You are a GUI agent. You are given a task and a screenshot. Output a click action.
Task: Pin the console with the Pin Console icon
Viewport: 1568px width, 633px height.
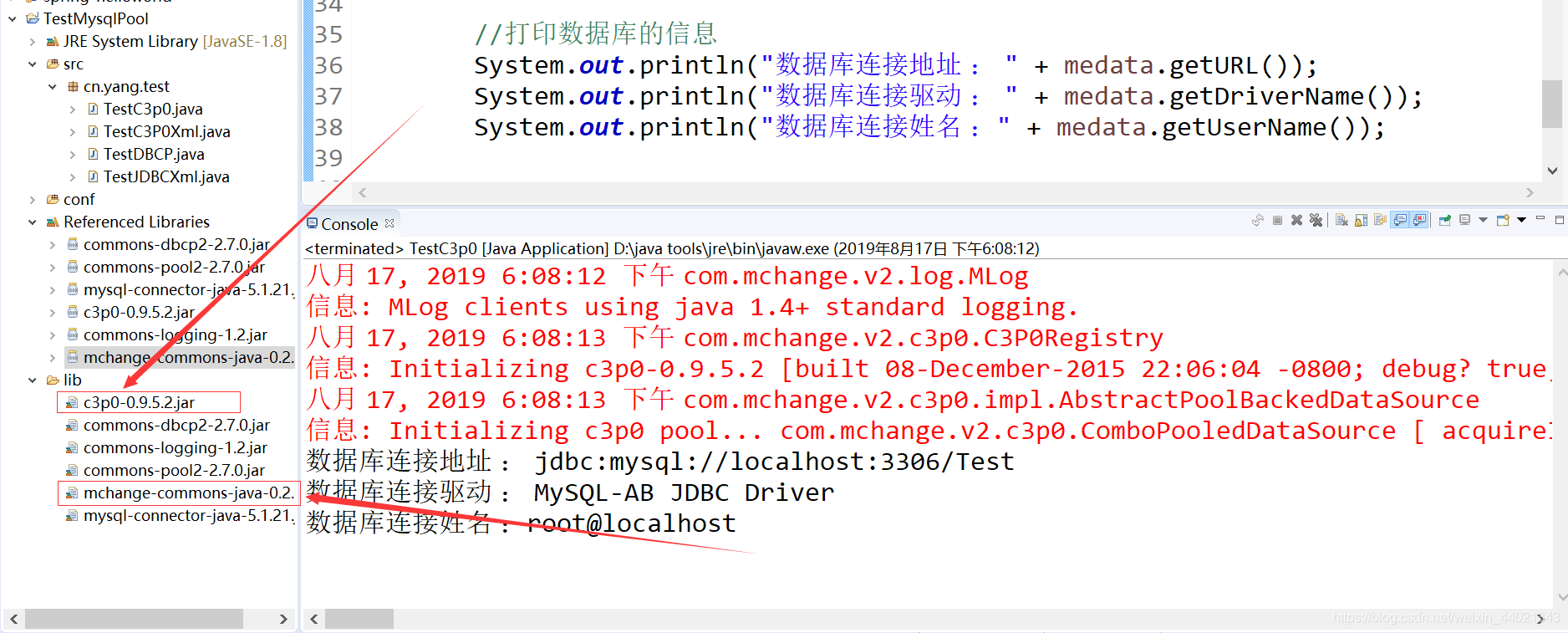click(1444, 220)
